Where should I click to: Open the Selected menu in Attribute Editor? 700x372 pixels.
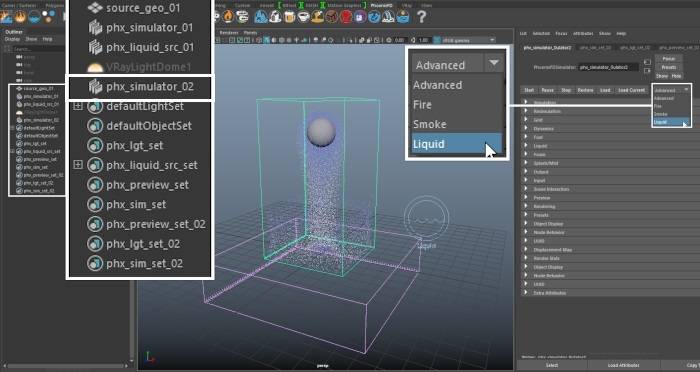(x=541, y=33)
